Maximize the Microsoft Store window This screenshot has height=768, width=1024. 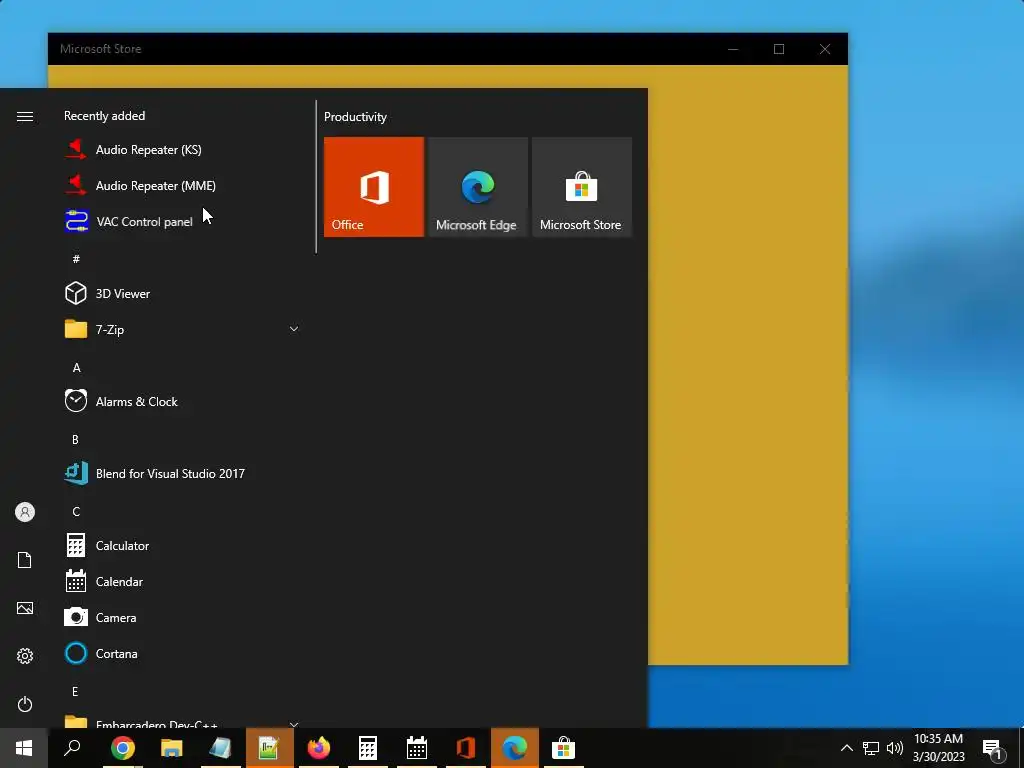778,49
